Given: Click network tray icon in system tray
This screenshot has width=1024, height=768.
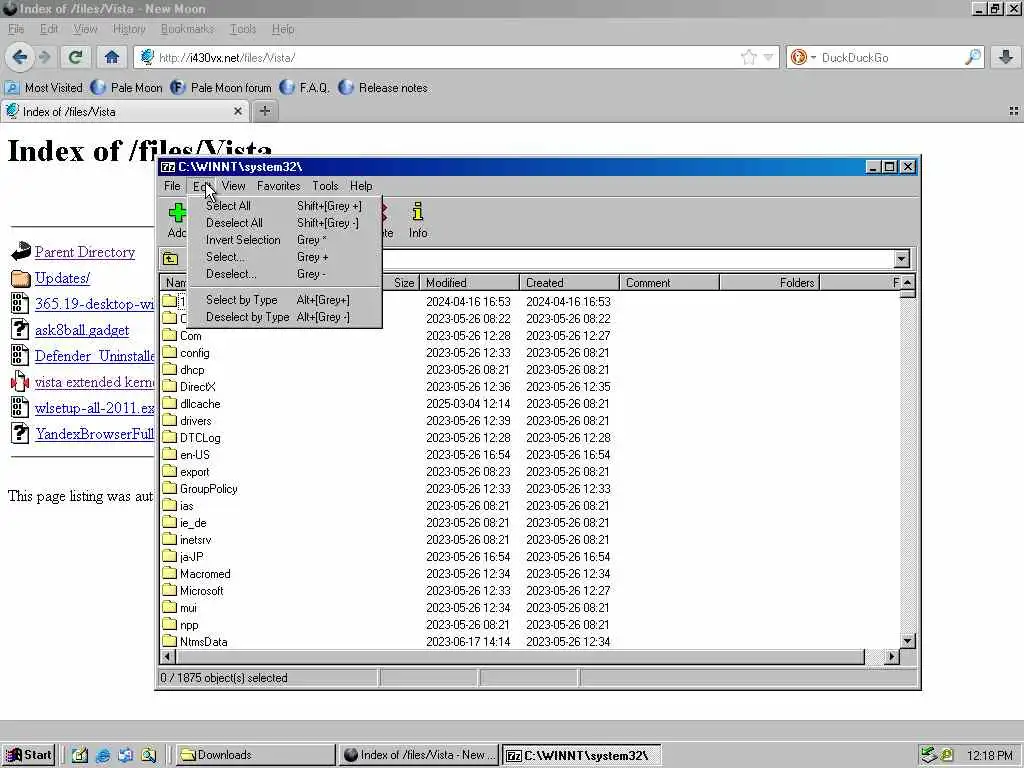Looking at the screenshot, I should 928,755.
